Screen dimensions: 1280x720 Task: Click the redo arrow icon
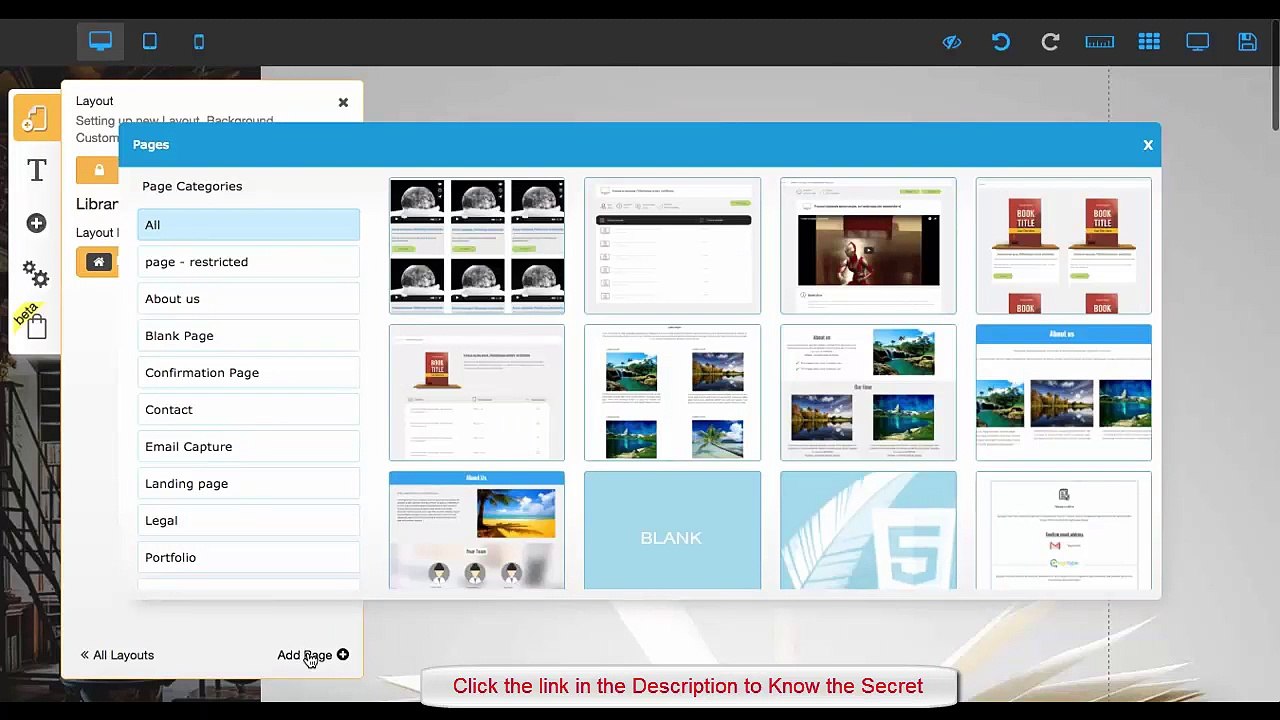pos(1050,42)
